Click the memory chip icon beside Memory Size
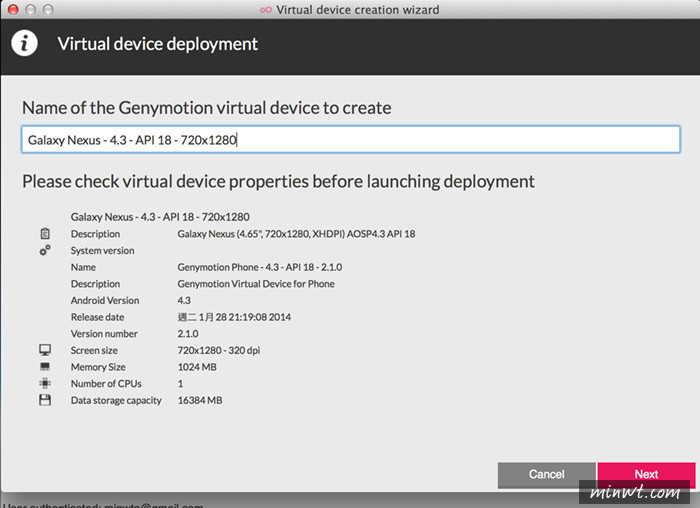The height and width of the screenshot is (508, 700). pyautogui.click(x=45, y=366)
